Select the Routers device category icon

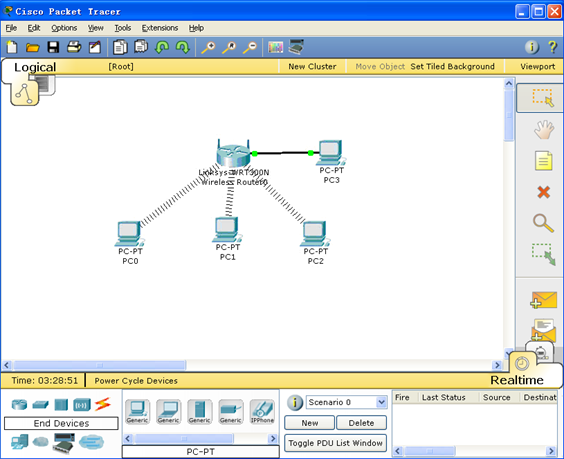19,404
